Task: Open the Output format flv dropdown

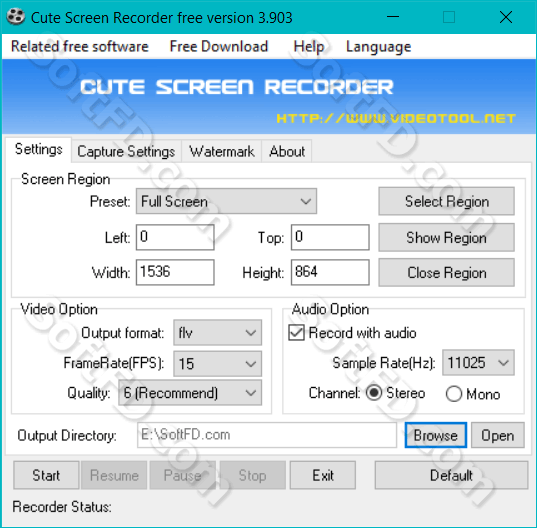Action: pyautogui.click(x=217, y=332)
